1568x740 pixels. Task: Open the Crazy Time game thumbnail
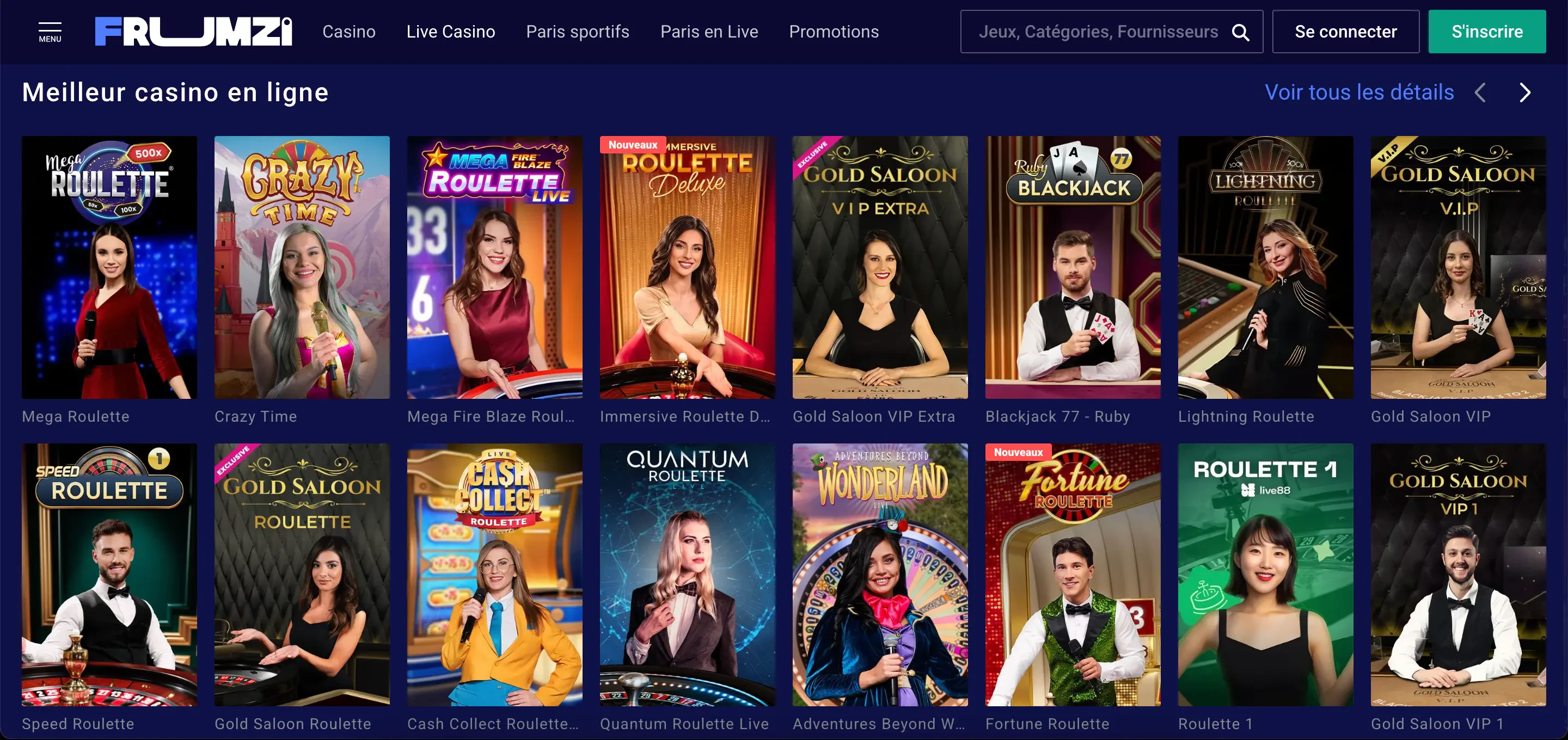click(302, 267)
